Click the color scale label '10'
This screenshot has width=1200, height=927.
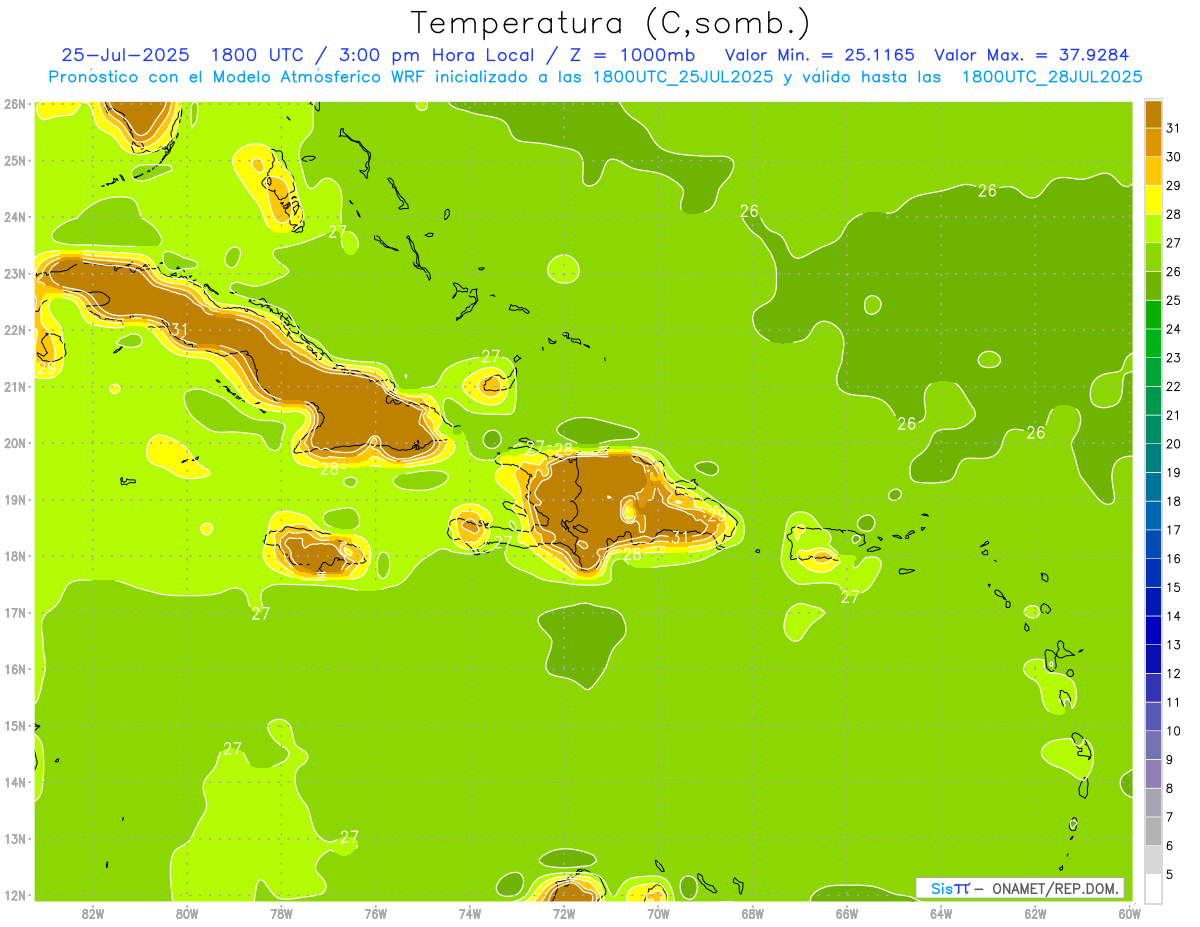[x=1173, y=730]
